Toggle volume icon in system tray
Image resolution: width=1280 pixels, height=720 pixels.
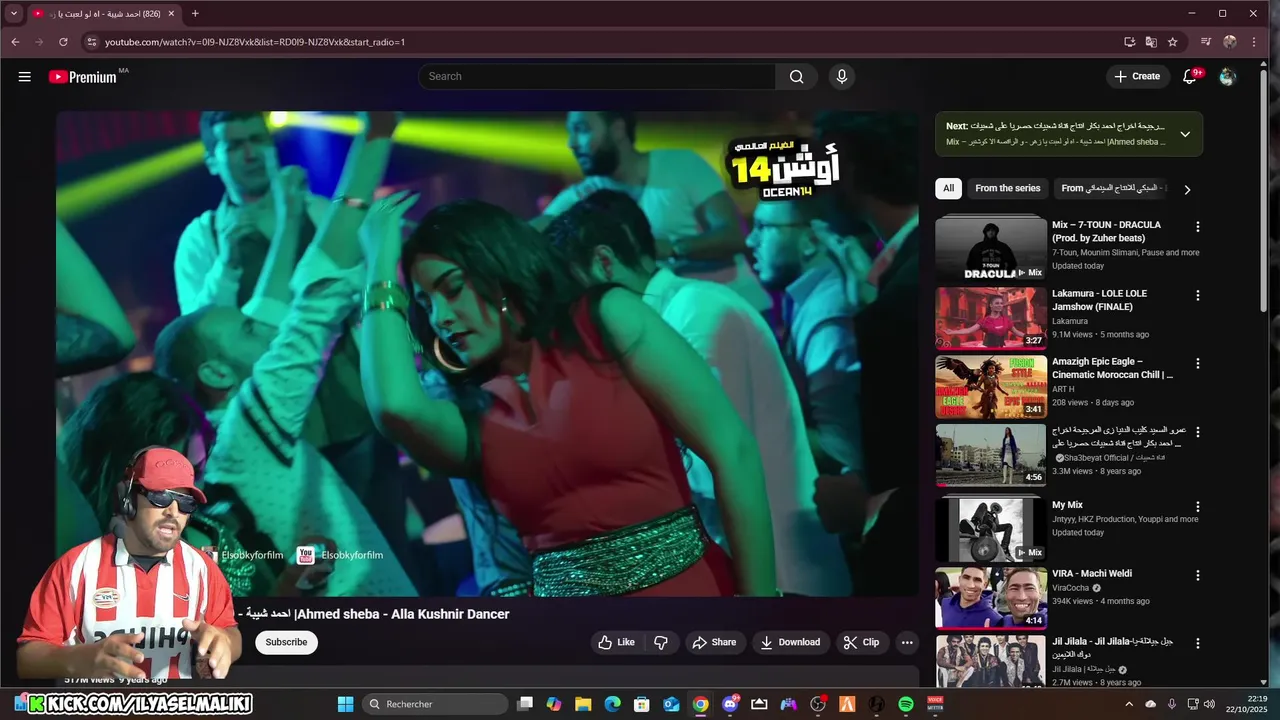(x=1209, y=704)
